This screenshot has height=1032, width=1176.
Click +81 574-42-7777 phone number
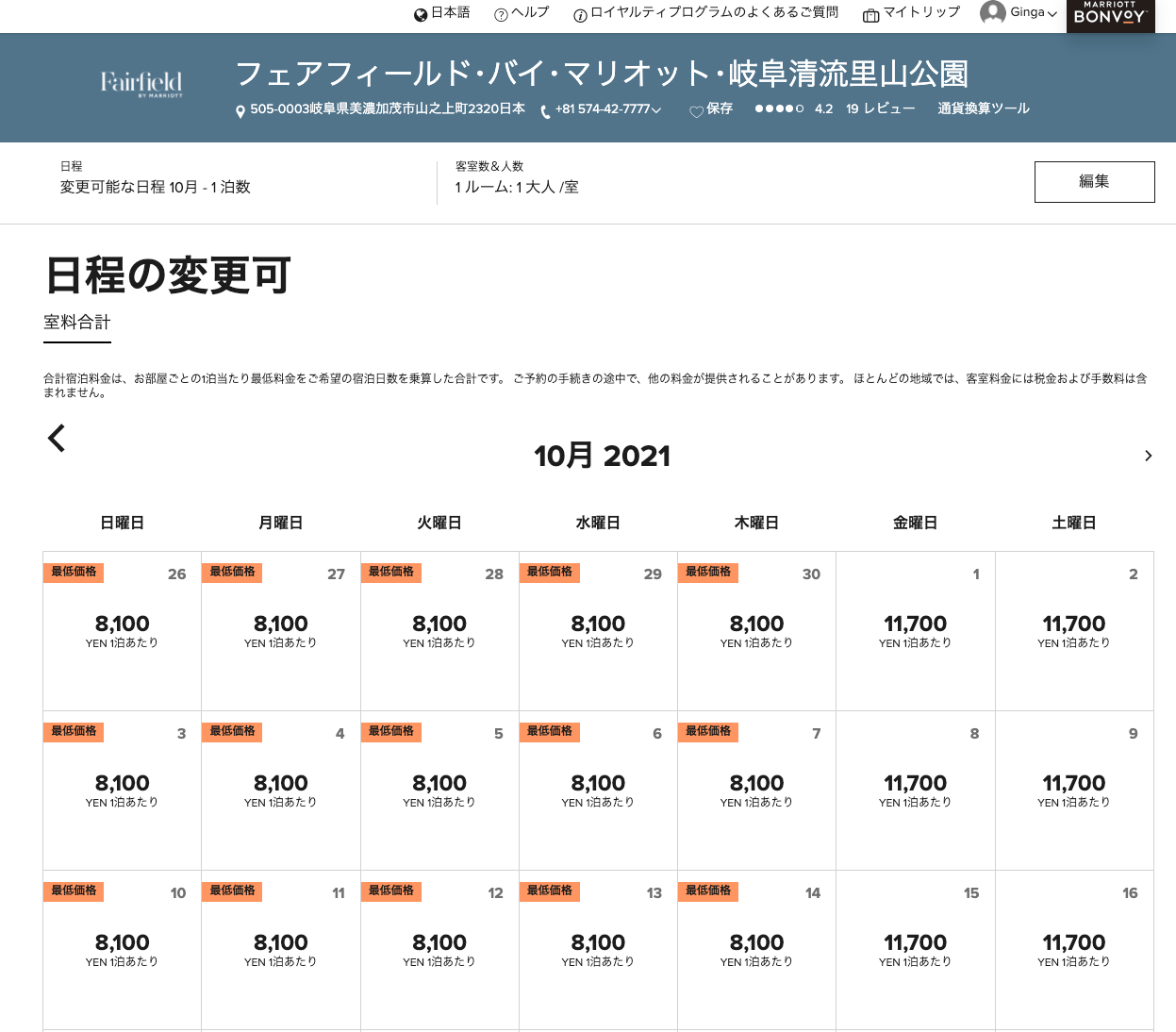tap(603, 108)
